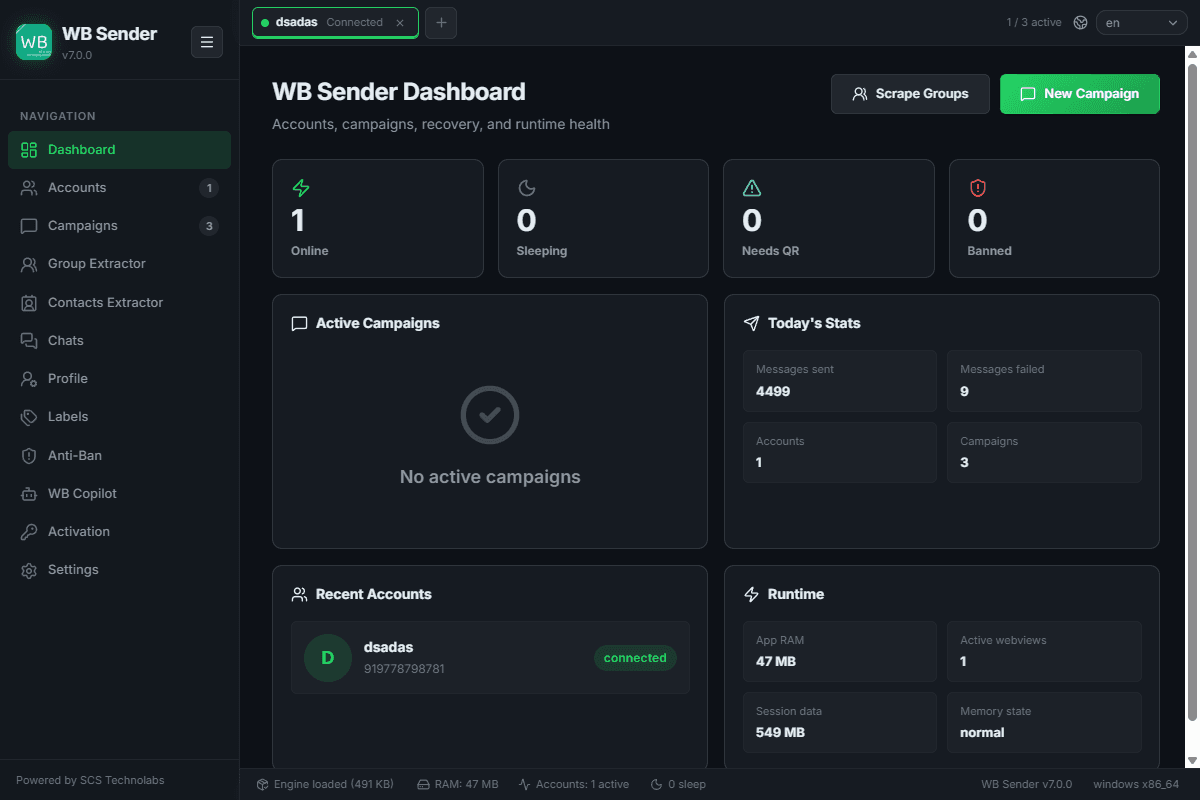
Task: Click the Accounts badge showing 1
Action: [x=209, y=188]
